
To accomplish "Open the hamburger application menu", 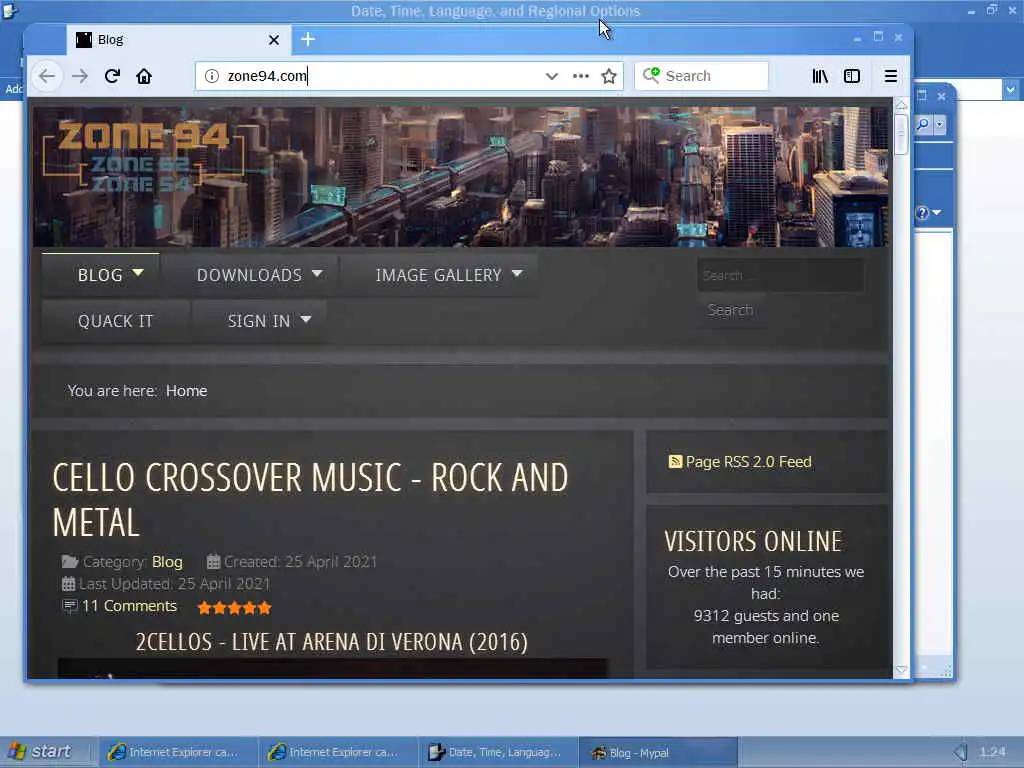I will 890,76.
